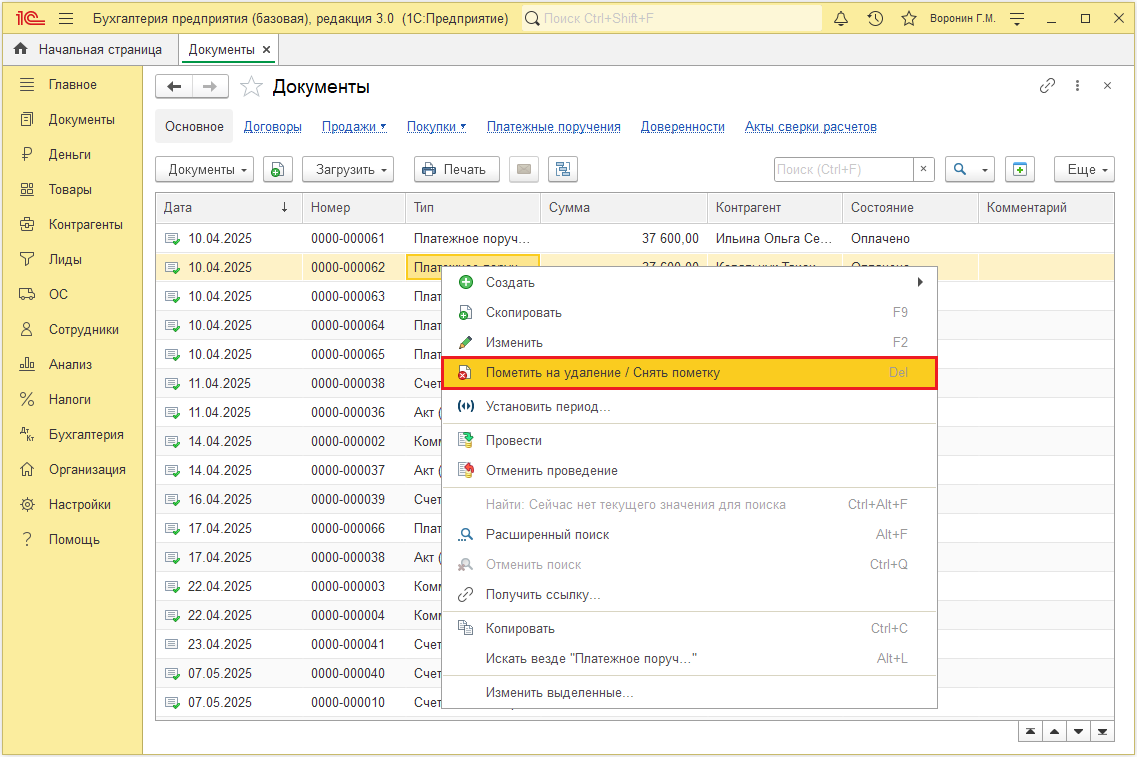Click the create-by-copy document icon

pyautogui.click(x=278, y=170)
